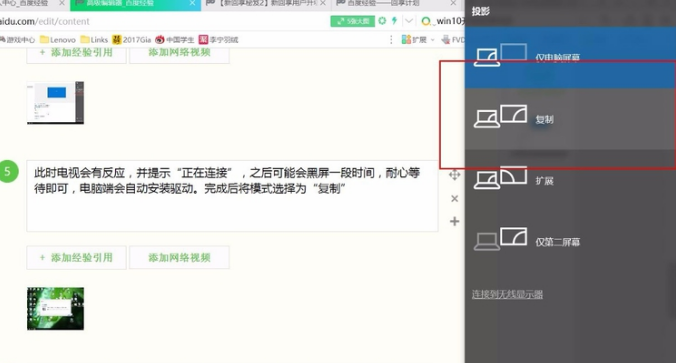Close the 【新回享秘笈2】 tab
The width and height of the screenshot is (676, 363).
click(x=323, y=3)
